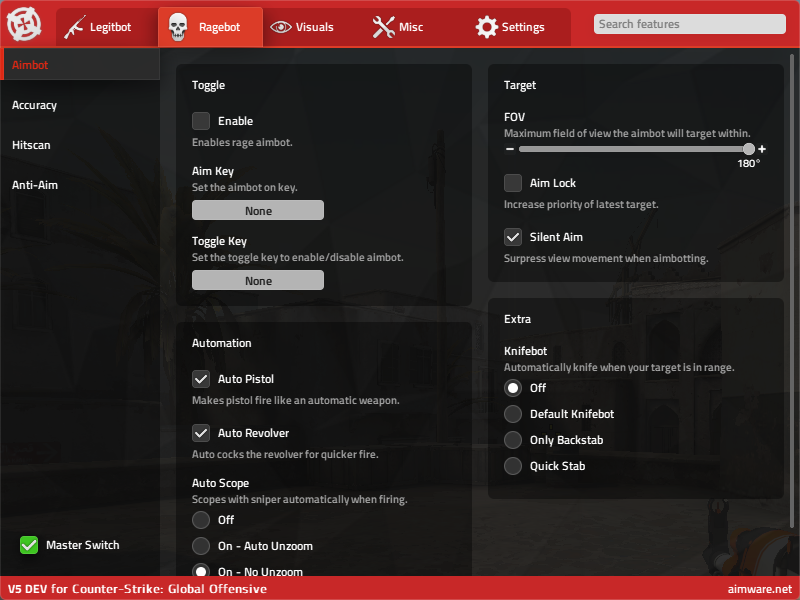Click the skull icon on the Ragebot tab

point(178,27)
